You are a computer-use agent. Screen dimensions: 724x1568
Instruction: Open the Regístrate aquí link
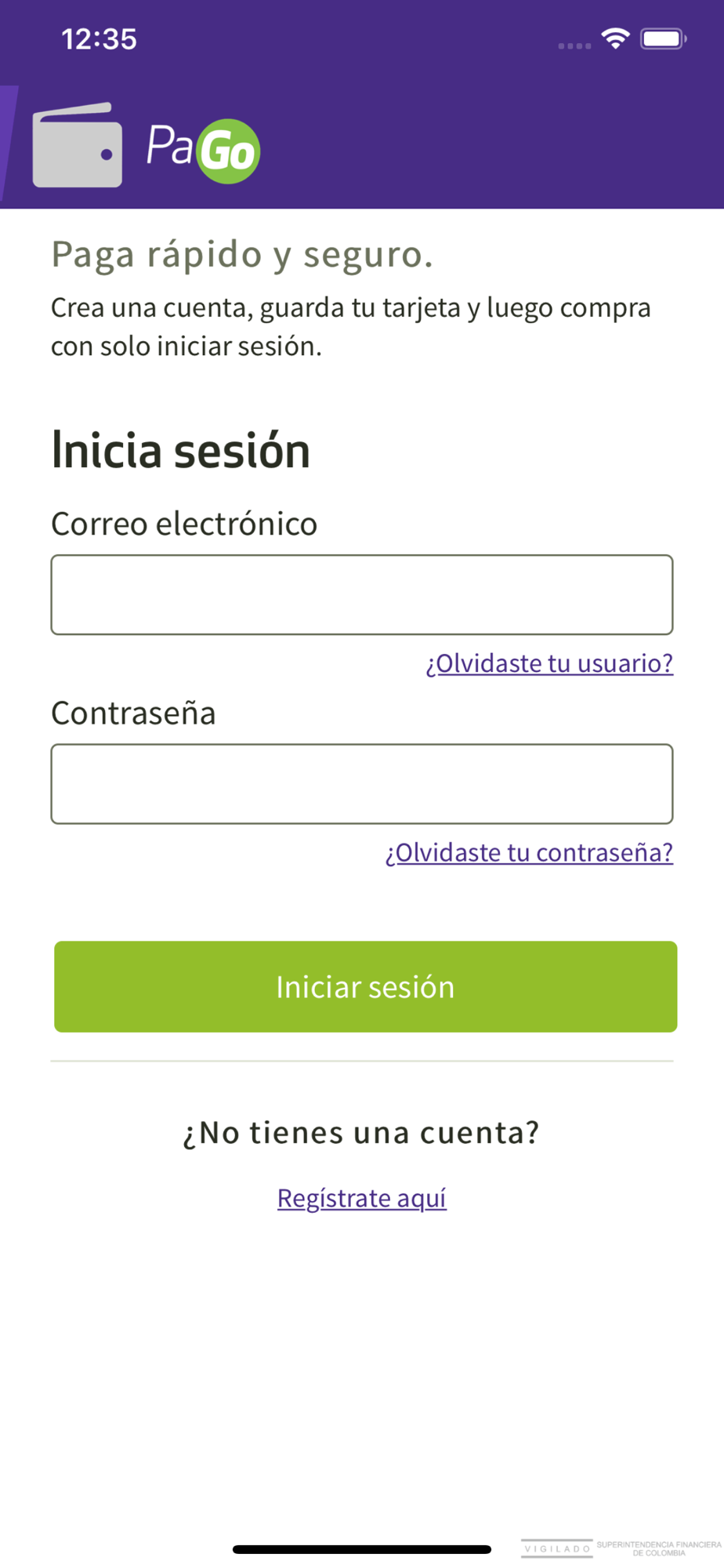click(x=362, y=1198)
